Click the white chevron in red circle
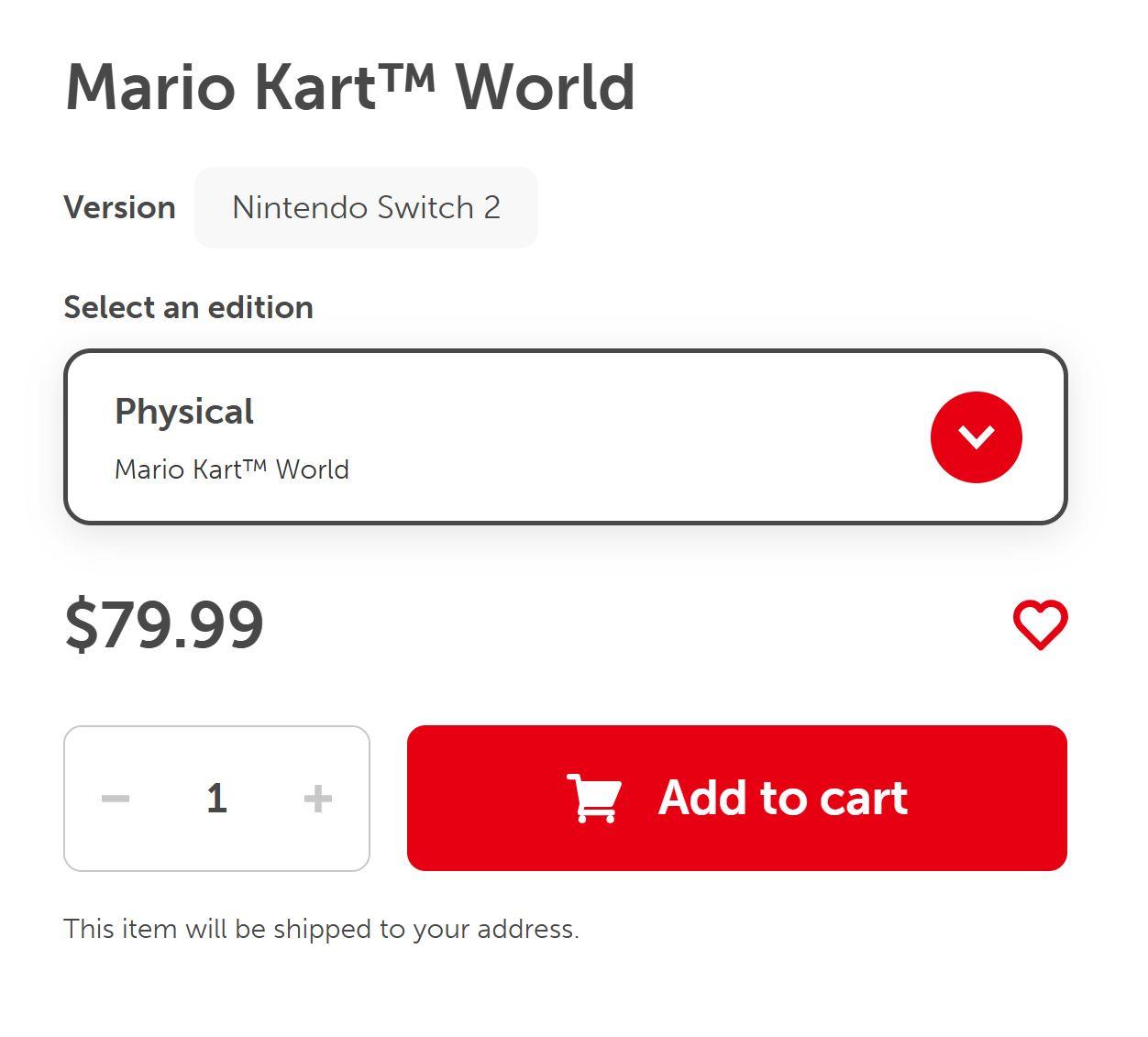The image size is (1148, 1037). (x=976, y=437)
